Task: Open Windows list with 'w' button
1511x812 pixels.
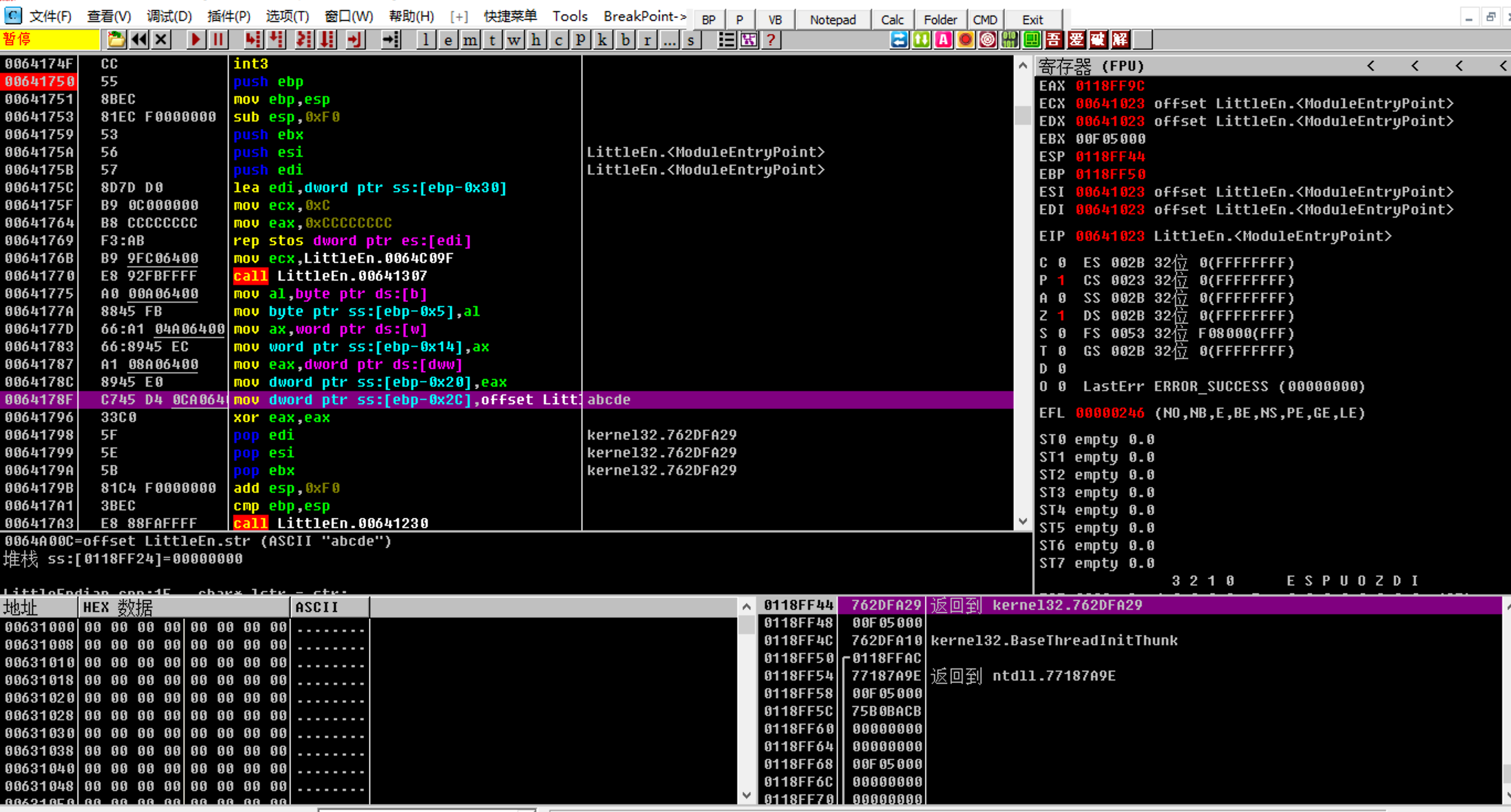Action: 515,40
